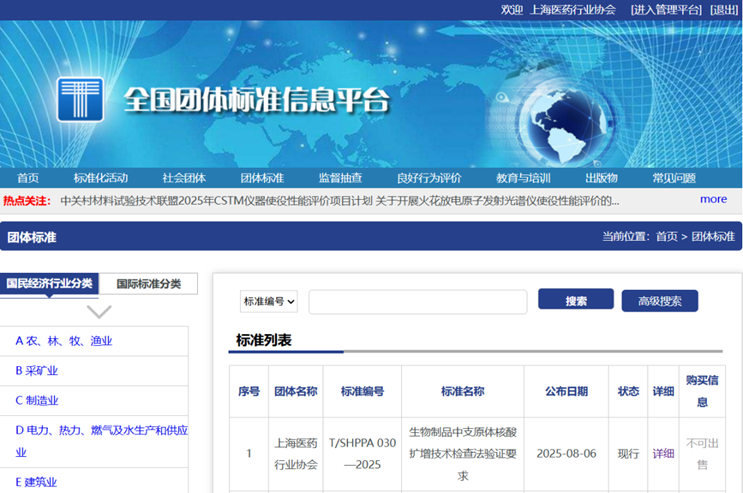Click the date 2025-08-06 cell
This screenshot has height=493, width=743.
pyautogui.click(x=566, y=454)
